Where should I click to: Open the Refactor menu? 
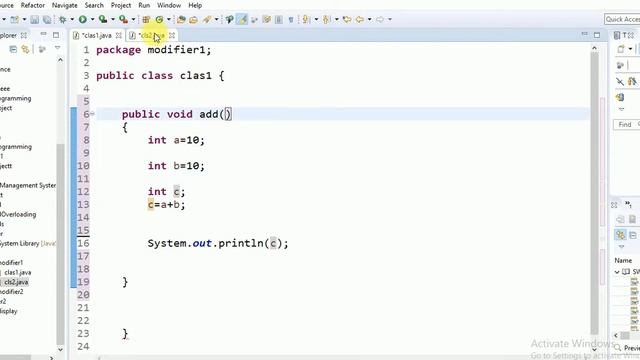coord(33,5)
